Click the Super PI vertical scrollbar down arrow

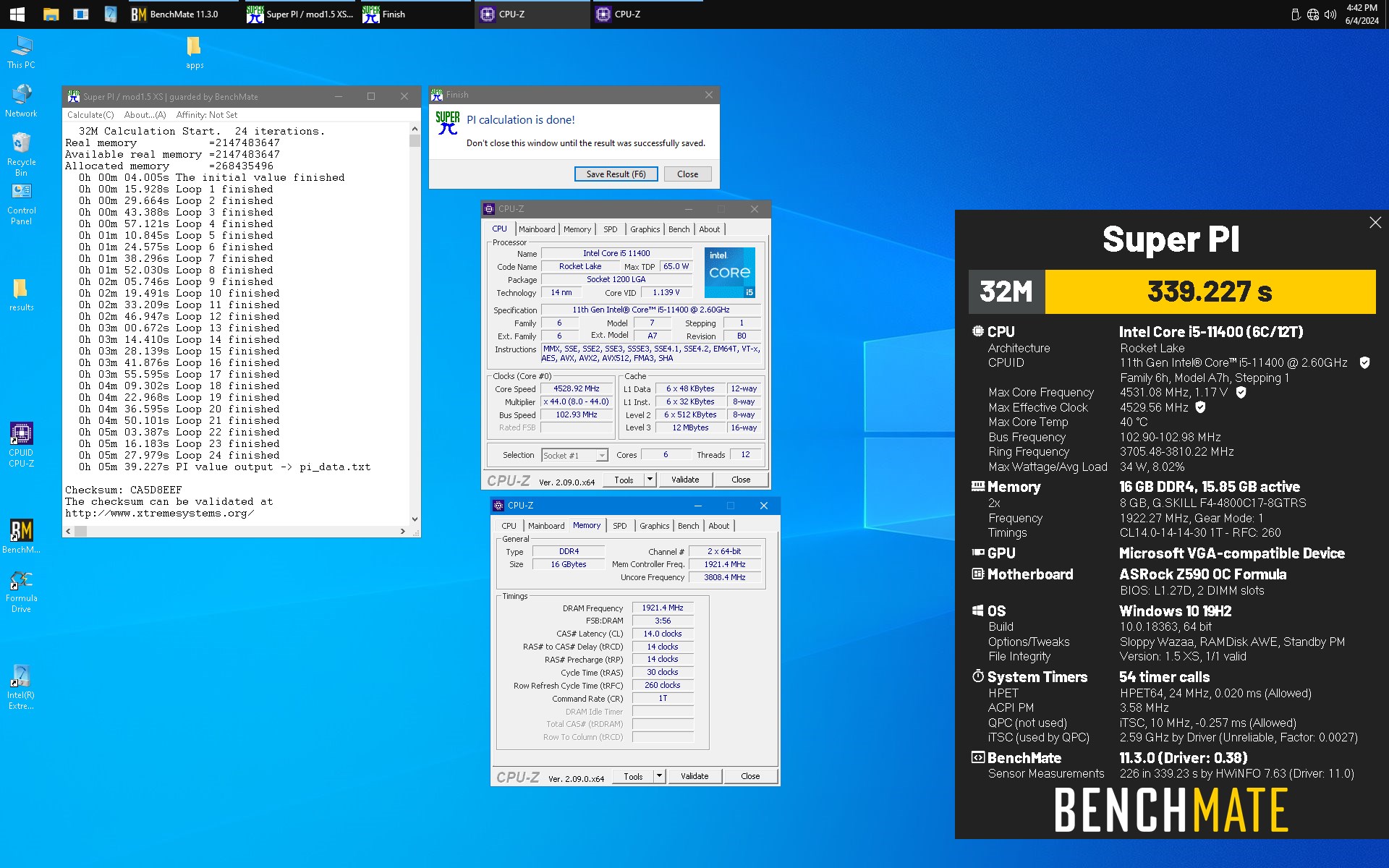pyautogui.click(x=415, y=519)
